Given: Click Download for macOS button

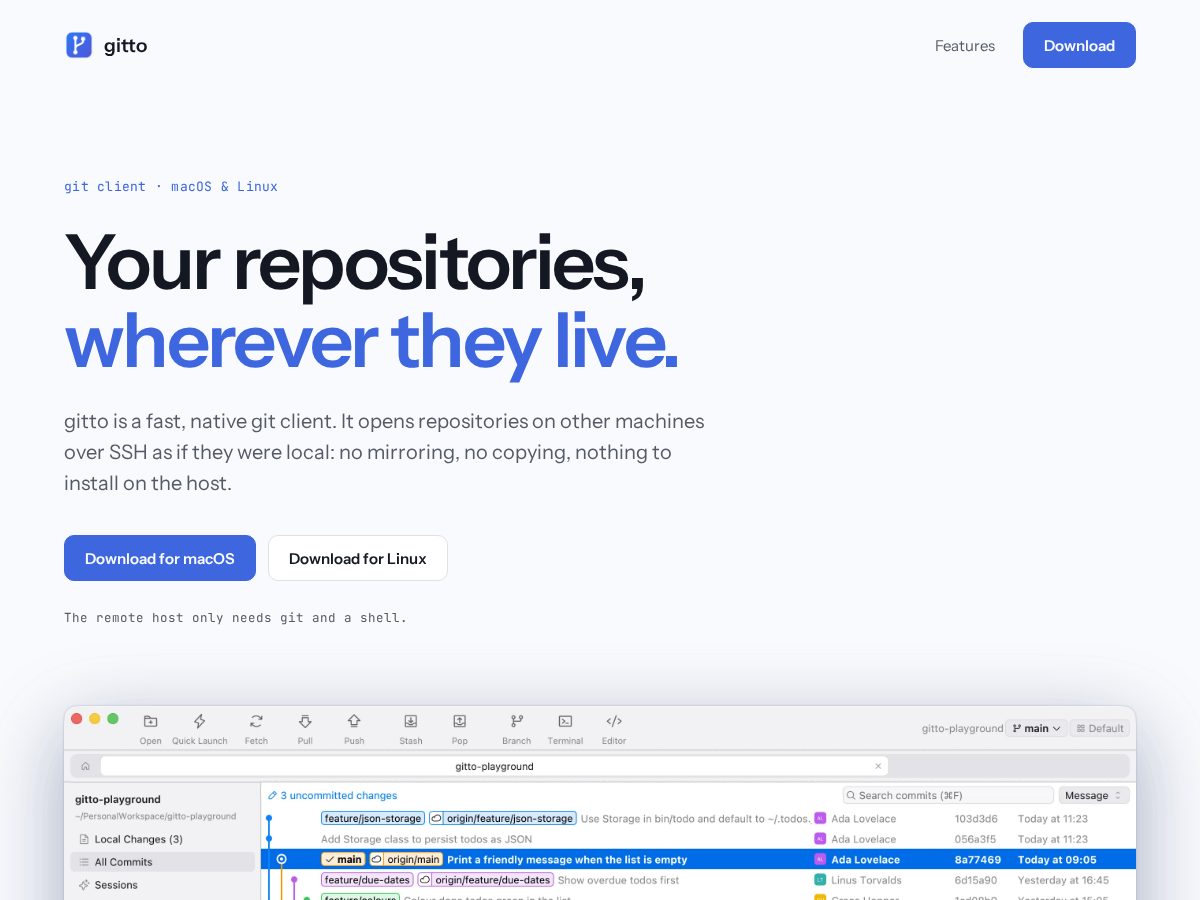Looking at the screenshot, I should click(x=160, y=558).
